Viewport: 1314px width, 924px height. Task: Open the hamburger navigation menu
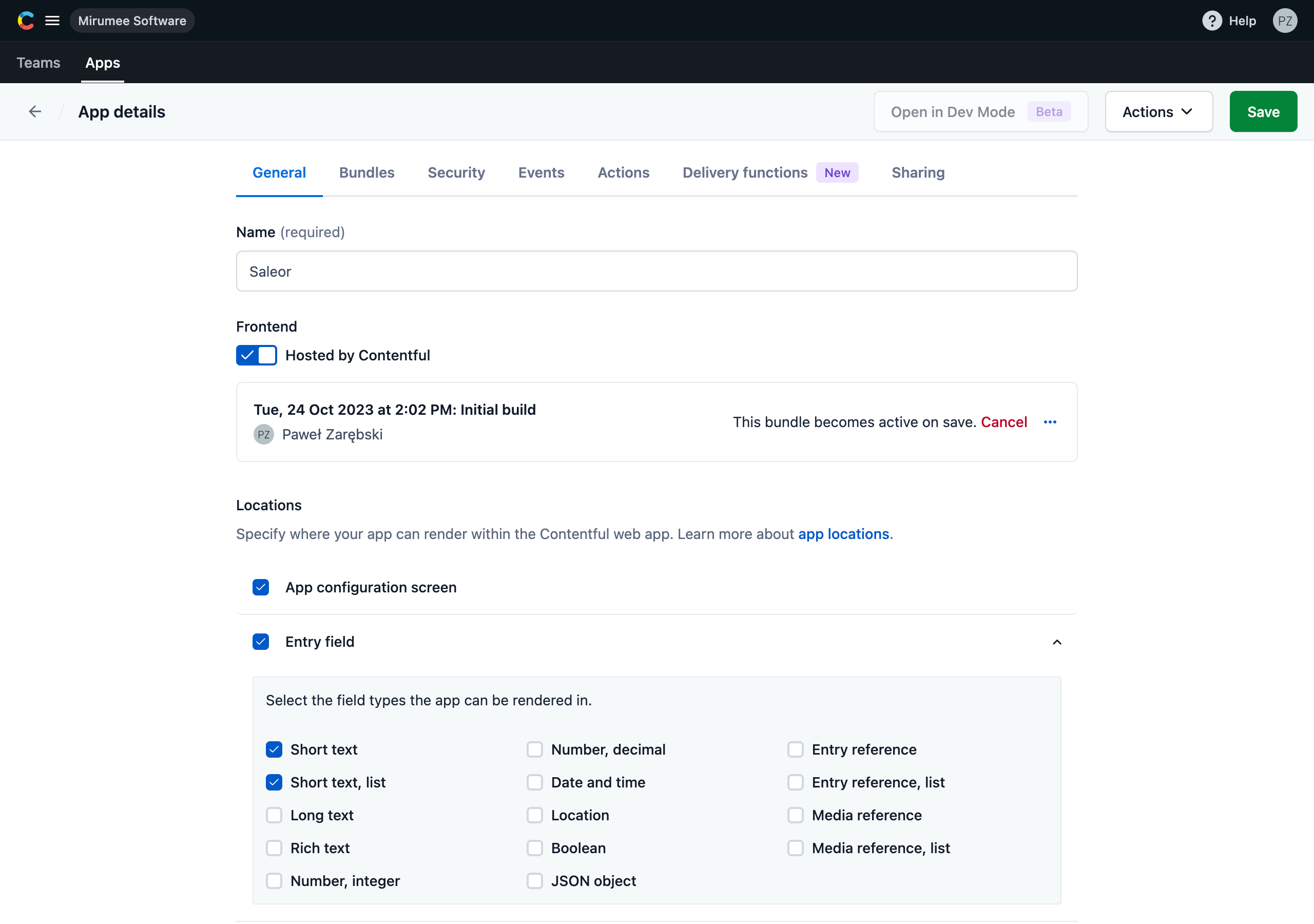52,21
